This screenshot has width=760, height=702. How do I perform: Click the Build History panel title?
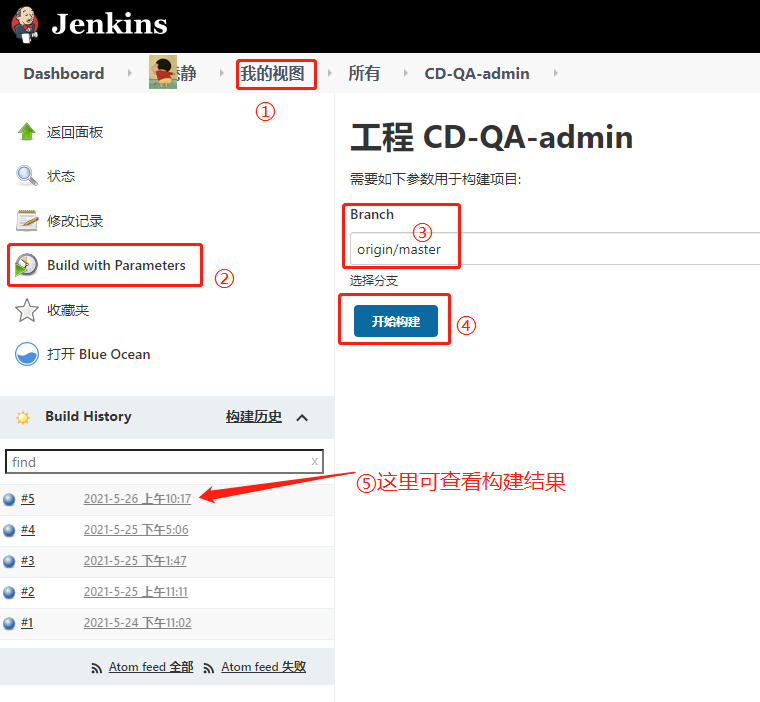click(x=88, y=416)
